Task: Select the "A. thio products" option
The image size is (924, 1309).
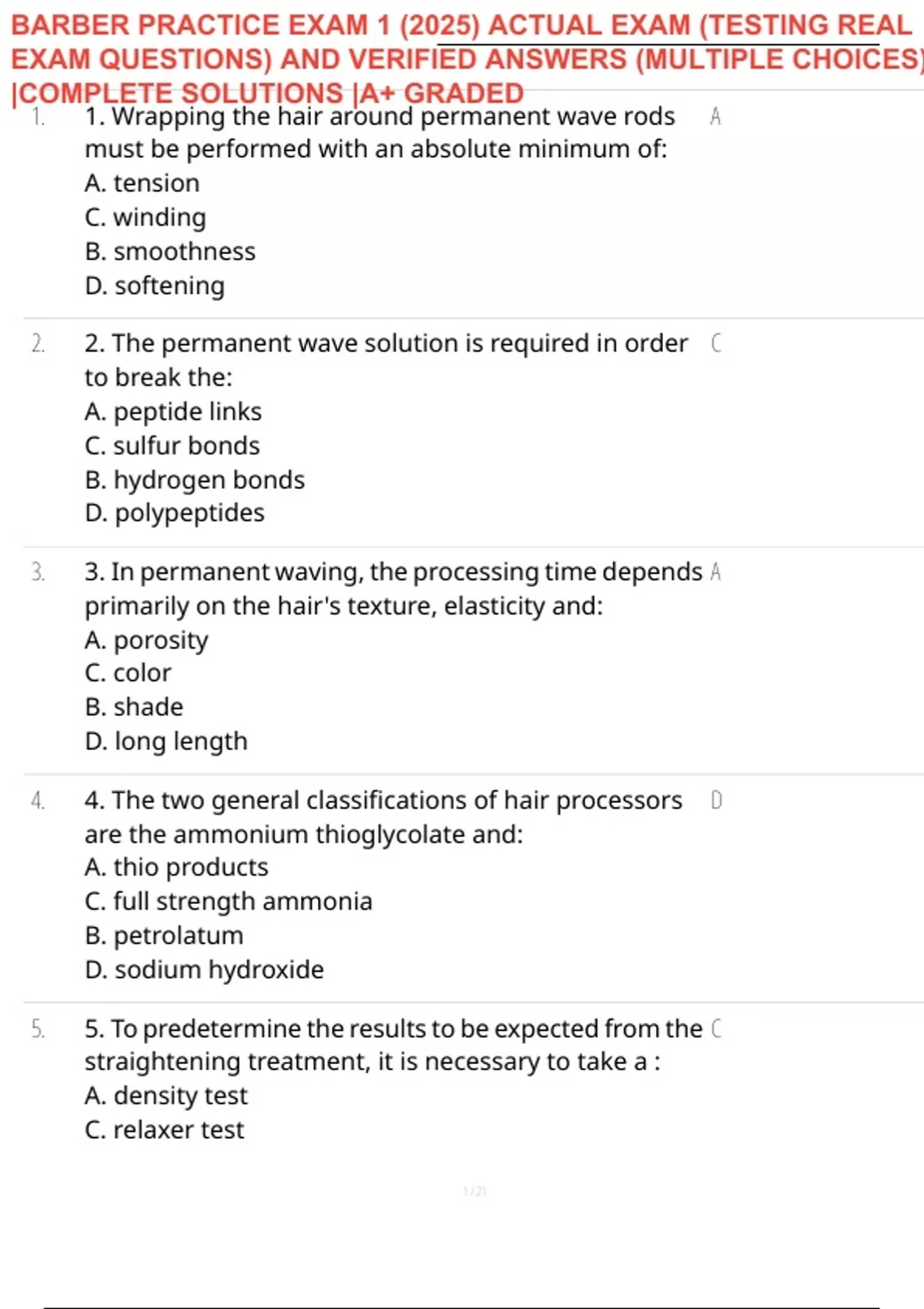Action: pyautogui.click(x=176, y=868)
